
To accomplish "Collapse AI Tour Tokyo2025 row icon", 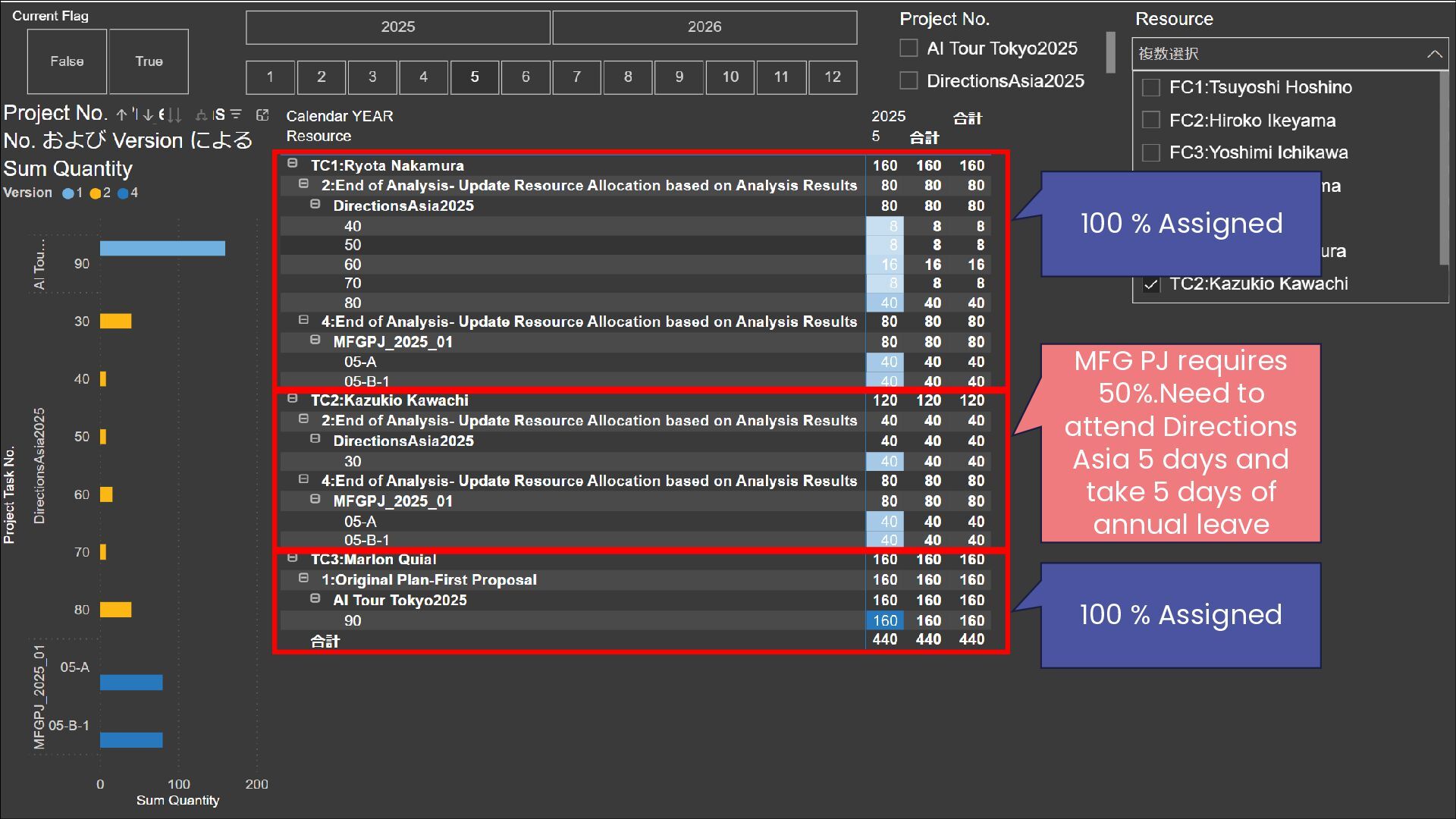I will pyautogui.click(x=315, y=599).
